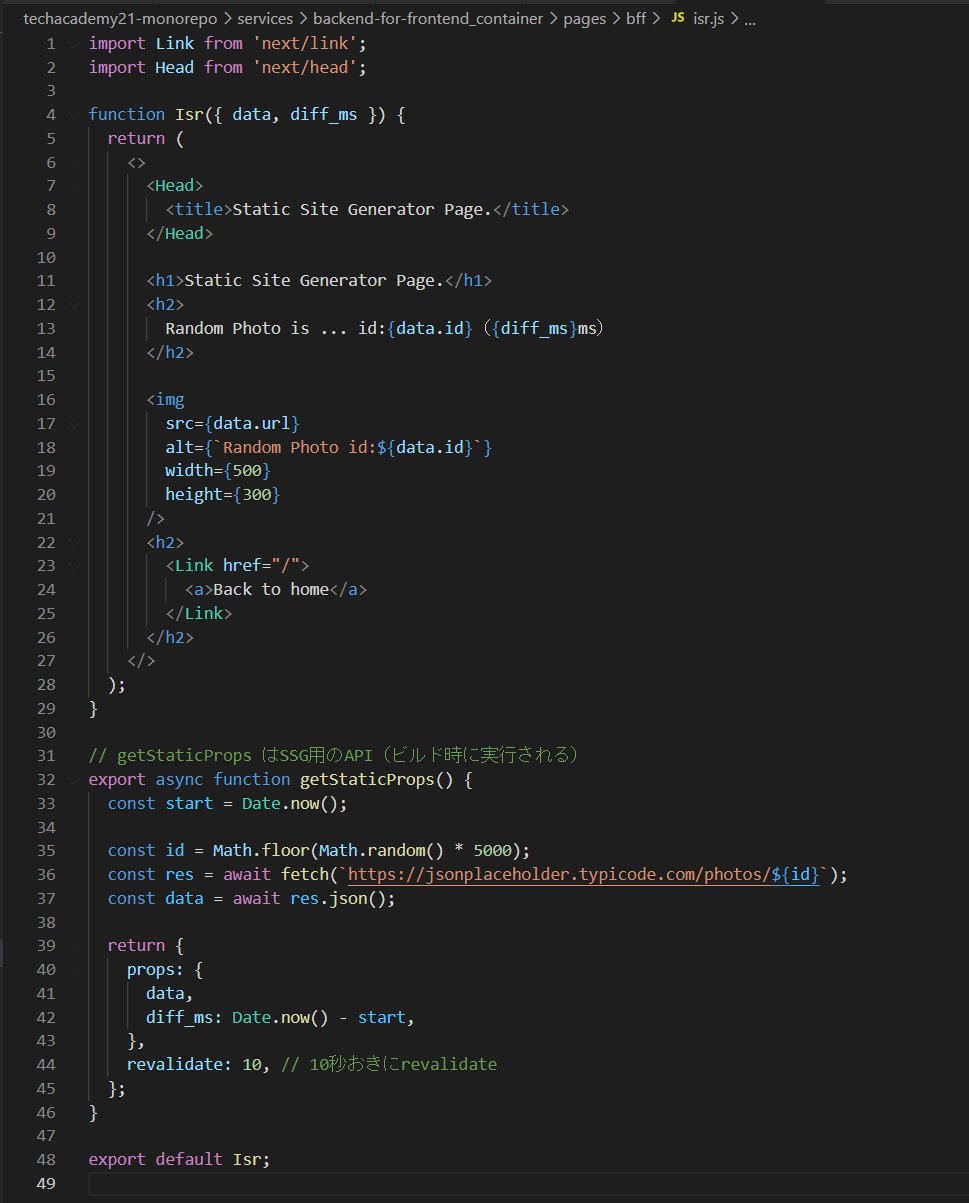Click the pages breadcrumb segment
Image resolution: width=969 pixels, height=1203 pixels.
[585, 18]
